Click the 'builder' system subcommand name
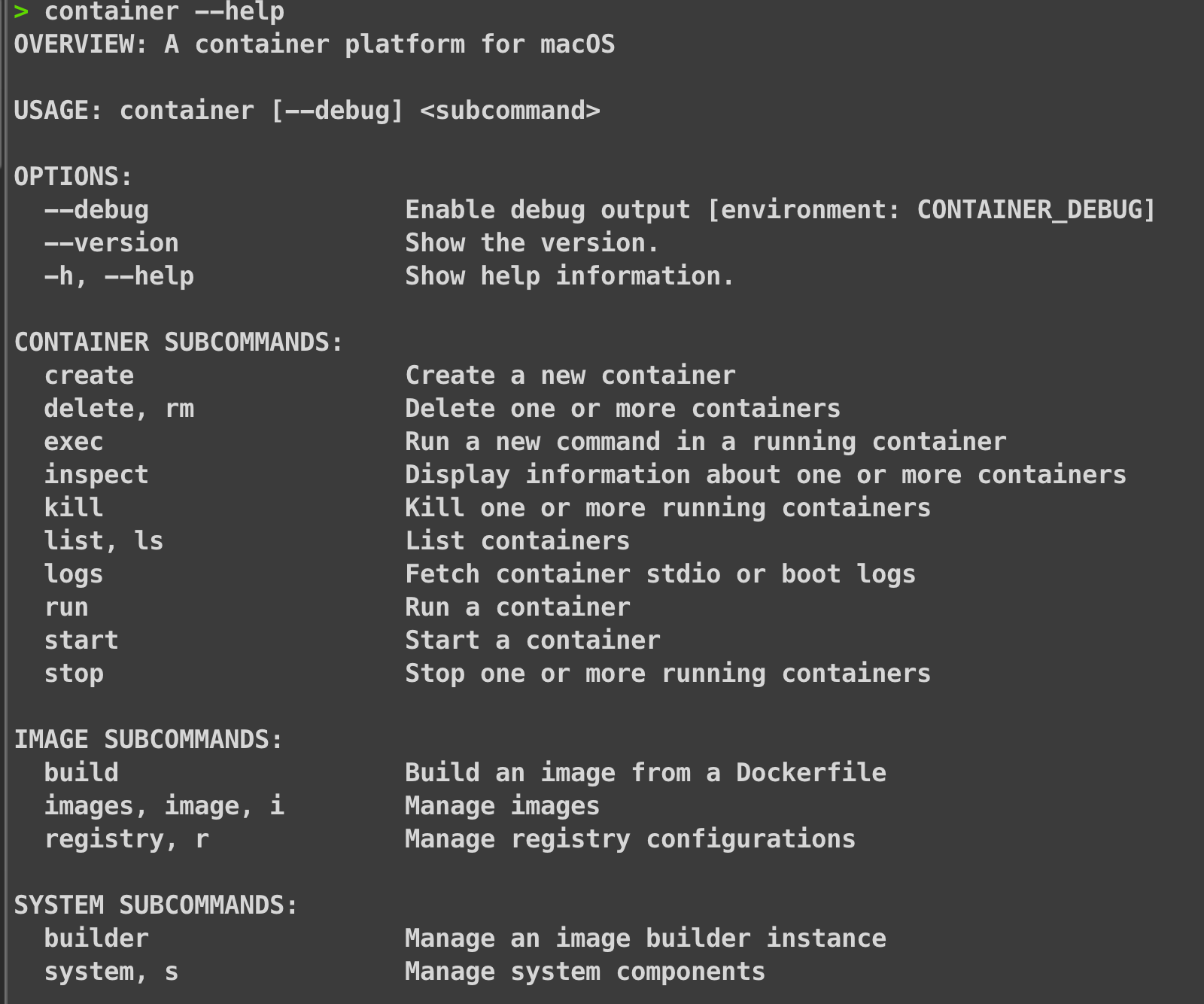This screenshot has height=1004, width=1204. (x=96, y=939)
